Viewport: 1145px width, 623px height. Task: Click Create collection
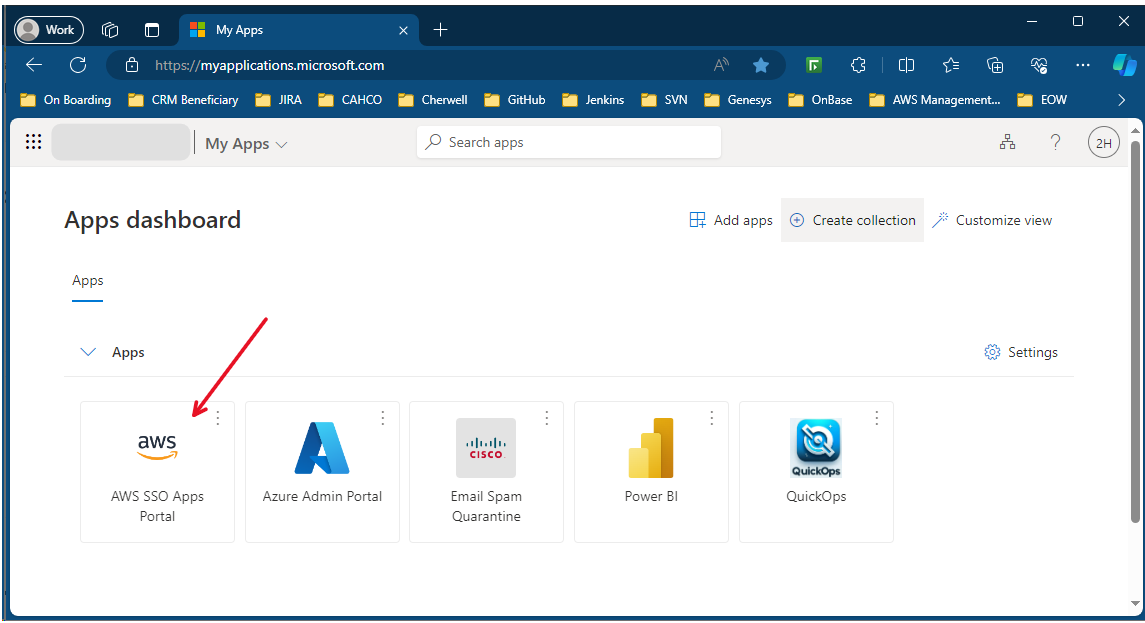tap(852, 219)
